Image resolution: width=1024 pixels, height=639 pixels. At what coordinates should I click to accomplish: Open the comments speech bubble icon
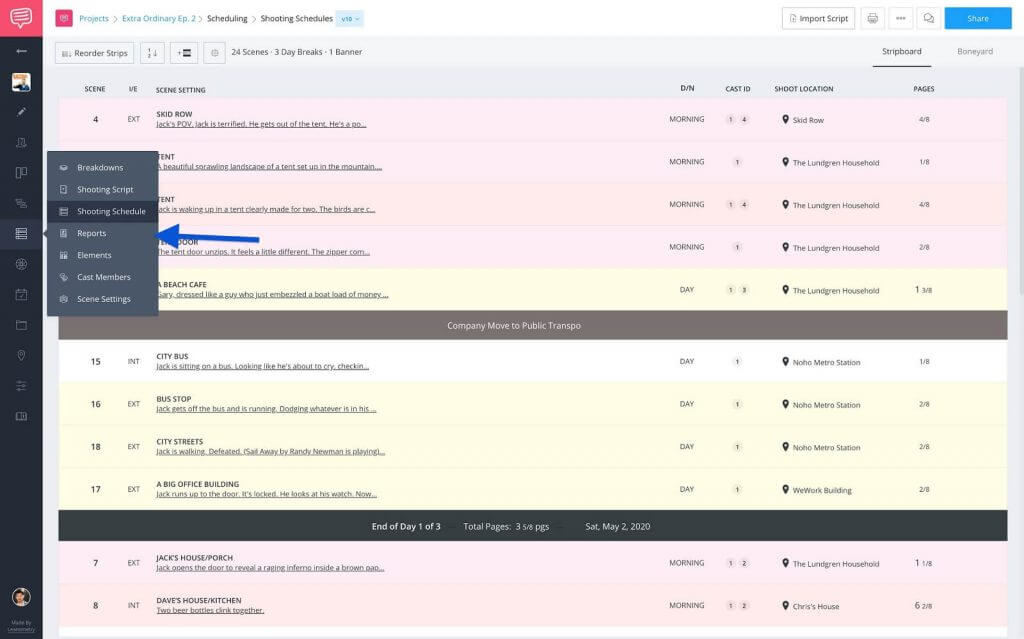929,18
